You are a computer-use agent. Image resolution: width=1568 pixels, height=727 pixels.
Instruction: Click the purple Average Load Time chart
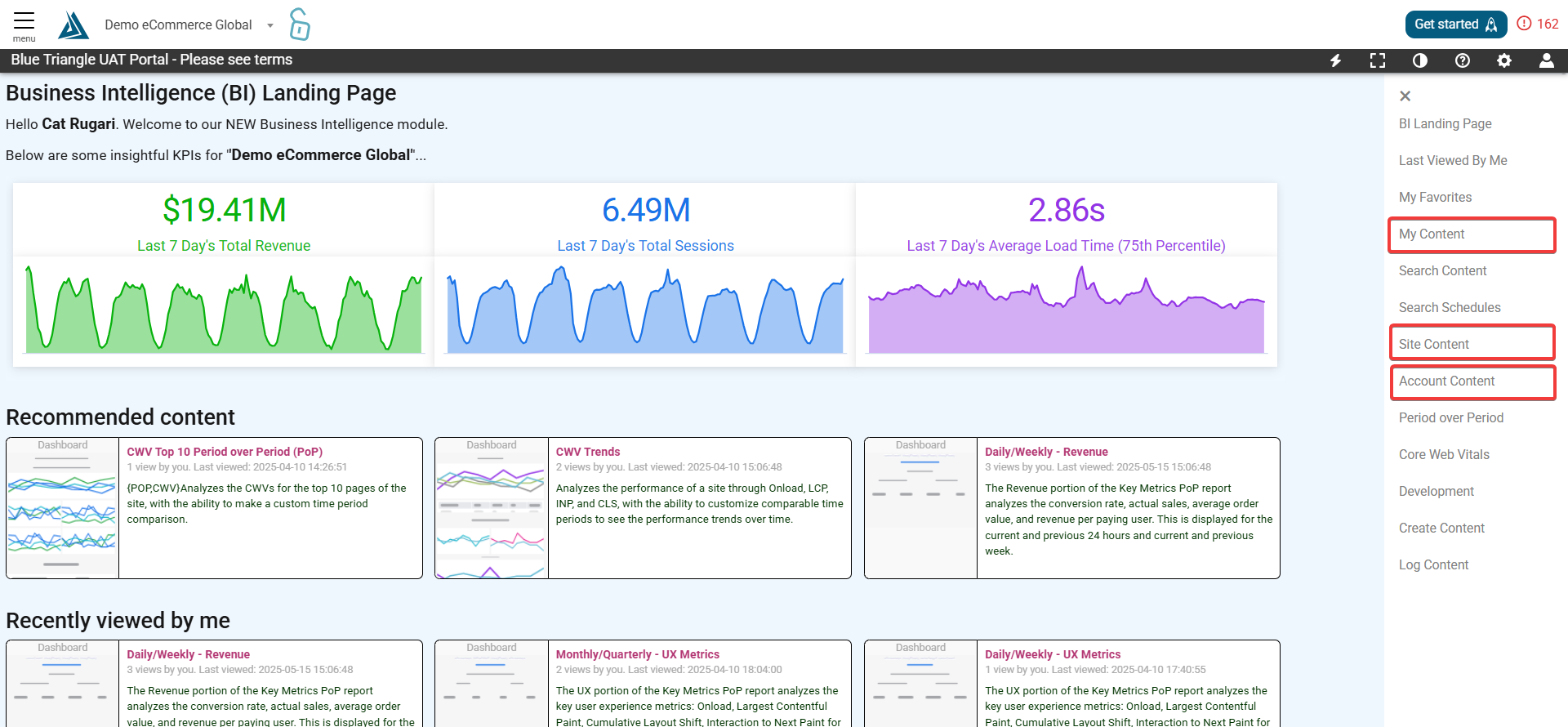(x=1067, y=310)
